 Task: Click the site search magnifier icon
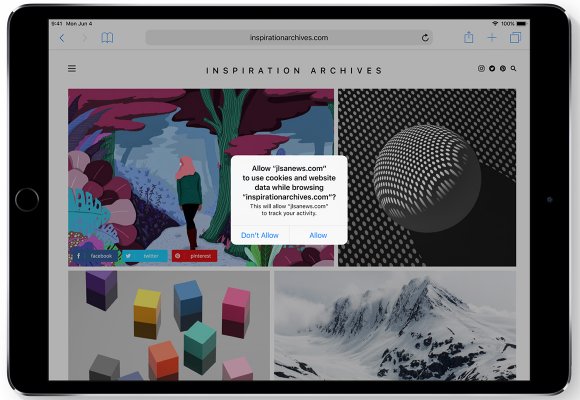pyautogui.click(x=513, y=68)
